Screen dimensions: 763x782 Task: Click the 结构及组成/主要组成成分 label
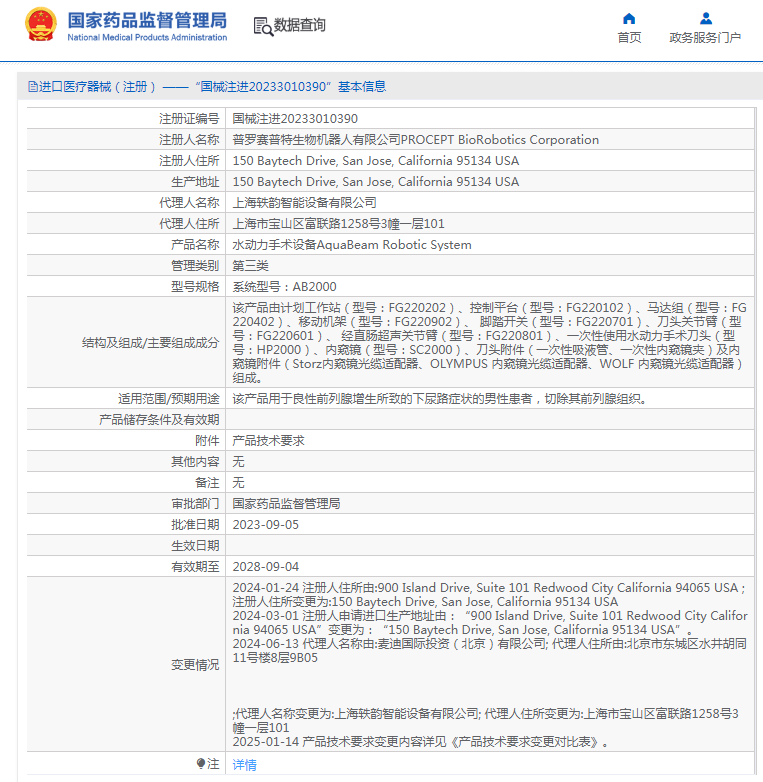click(151, 343)
